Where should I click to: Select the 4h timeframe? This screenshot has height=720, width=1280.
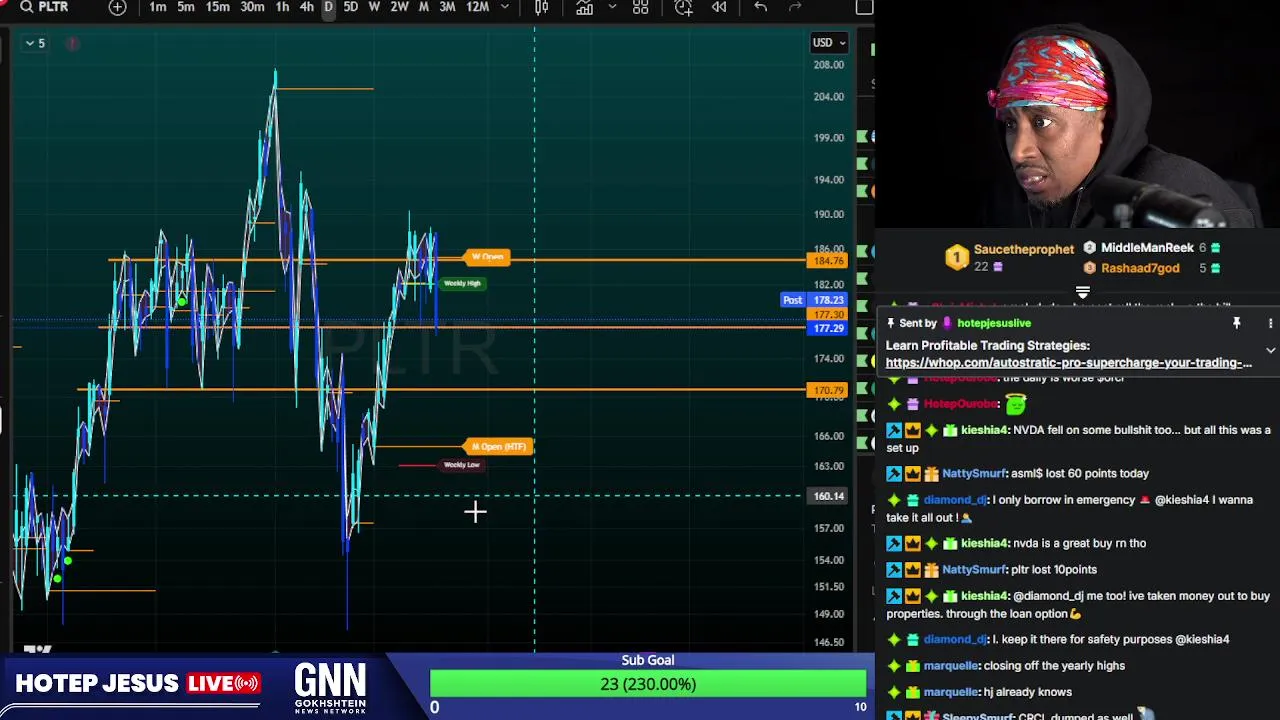coord(306,7)
